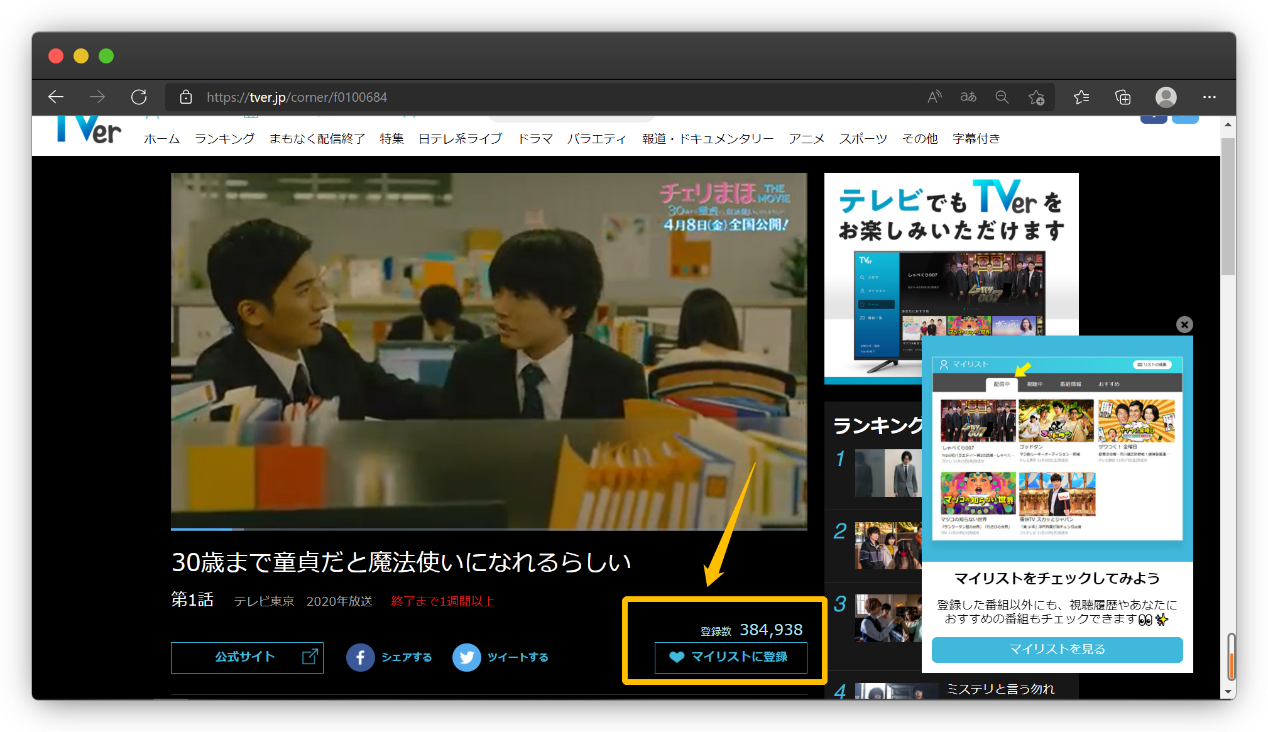1268x732 pixels.
Task: Seek on the video progress bar
Action: 489,529
